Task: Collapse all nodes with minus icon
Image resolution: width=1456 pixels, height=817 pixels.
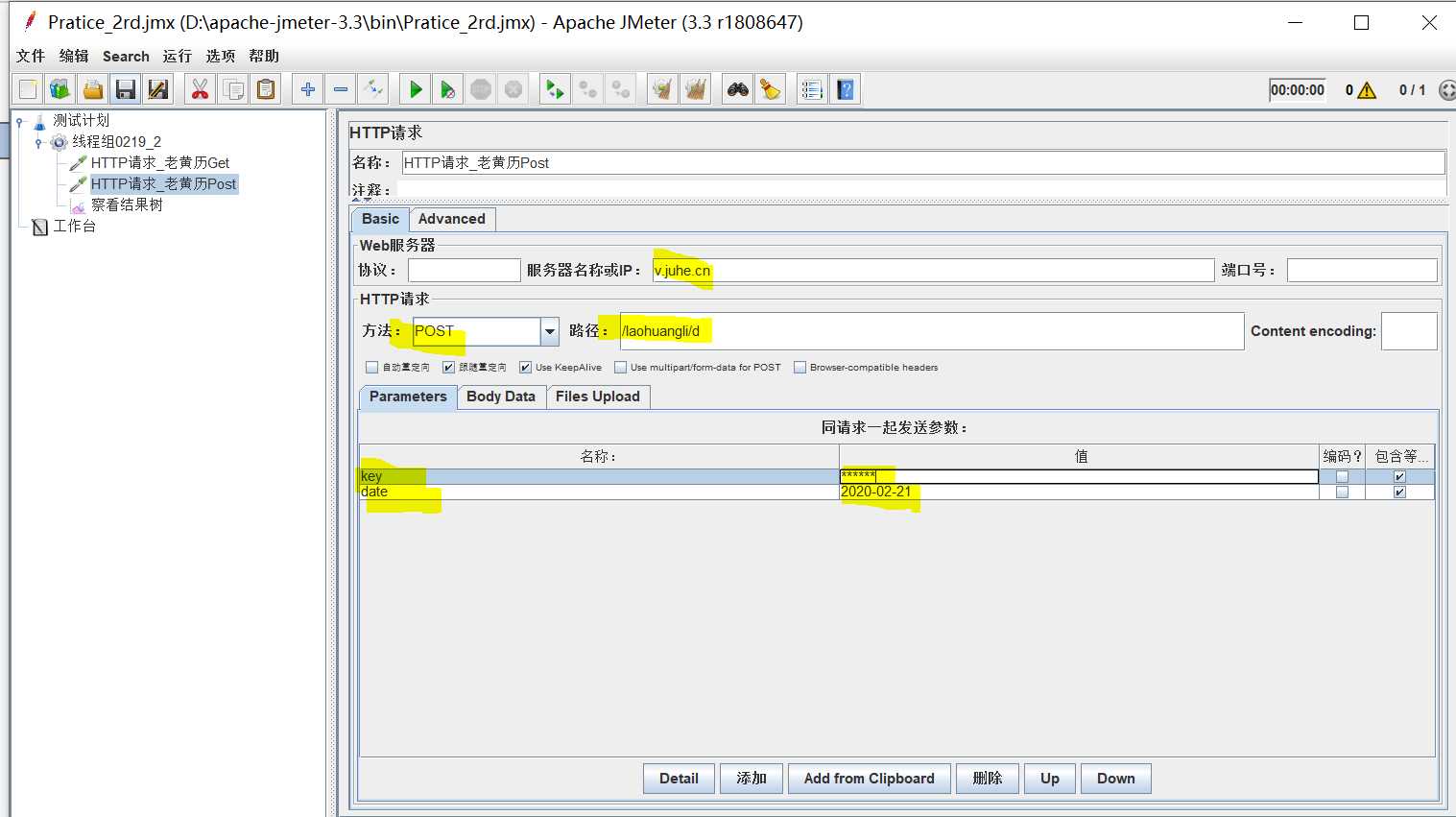Action: pos(340,89)
